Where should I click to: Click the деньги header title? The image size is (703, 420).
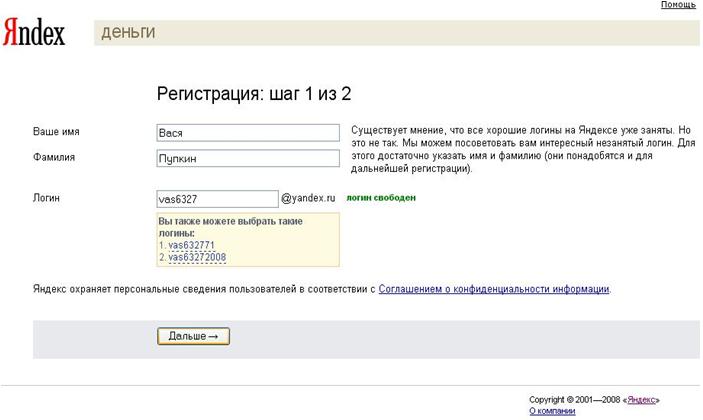pyautogui.click(x=128, y=32)
